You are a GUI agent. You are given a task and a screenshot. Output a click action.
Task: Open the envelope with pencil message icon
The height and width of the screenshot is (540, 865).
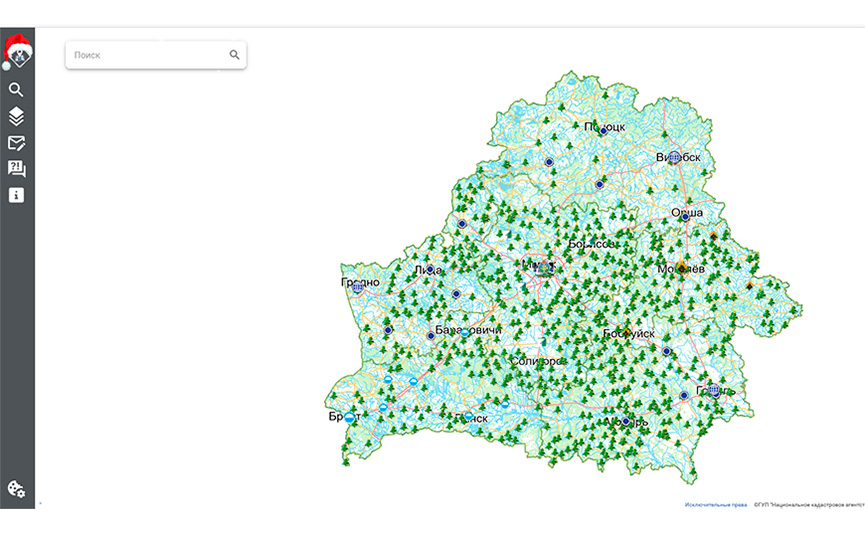click(16, 143)
